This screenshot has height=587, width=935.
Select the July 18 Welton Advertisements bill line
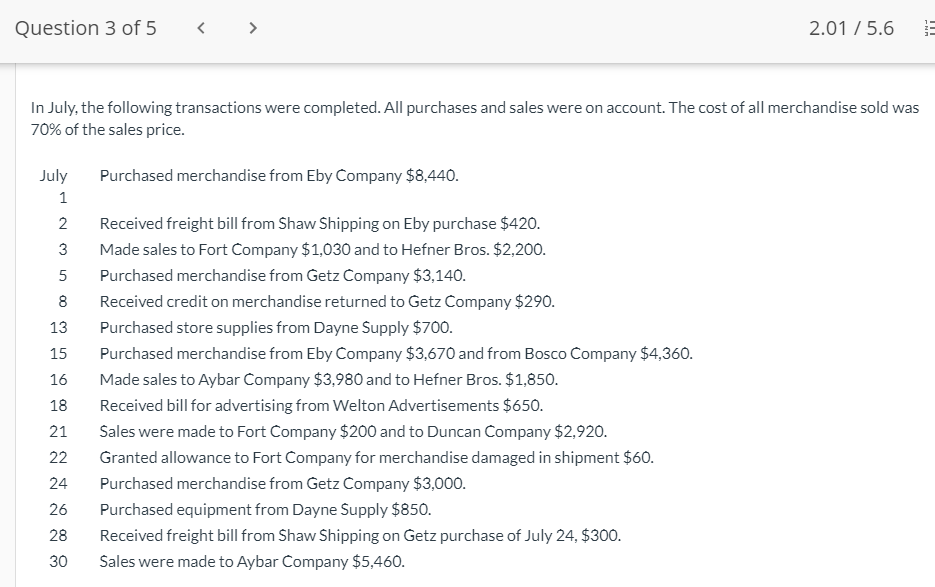321,405
